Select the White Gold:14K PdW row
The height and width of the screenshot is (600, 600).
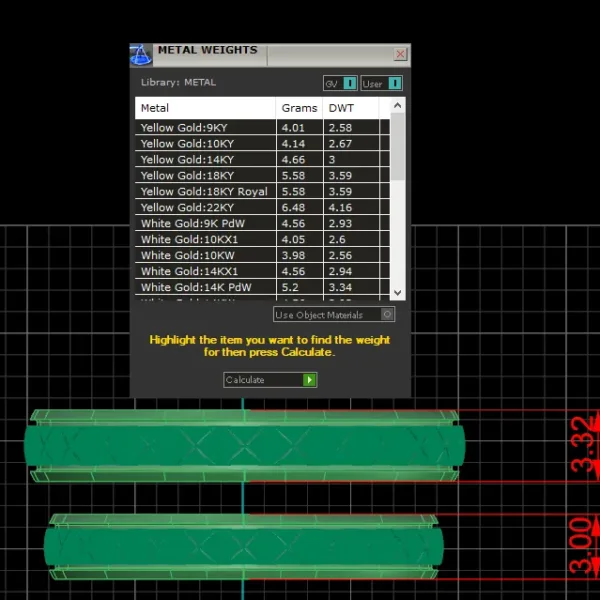262,287
